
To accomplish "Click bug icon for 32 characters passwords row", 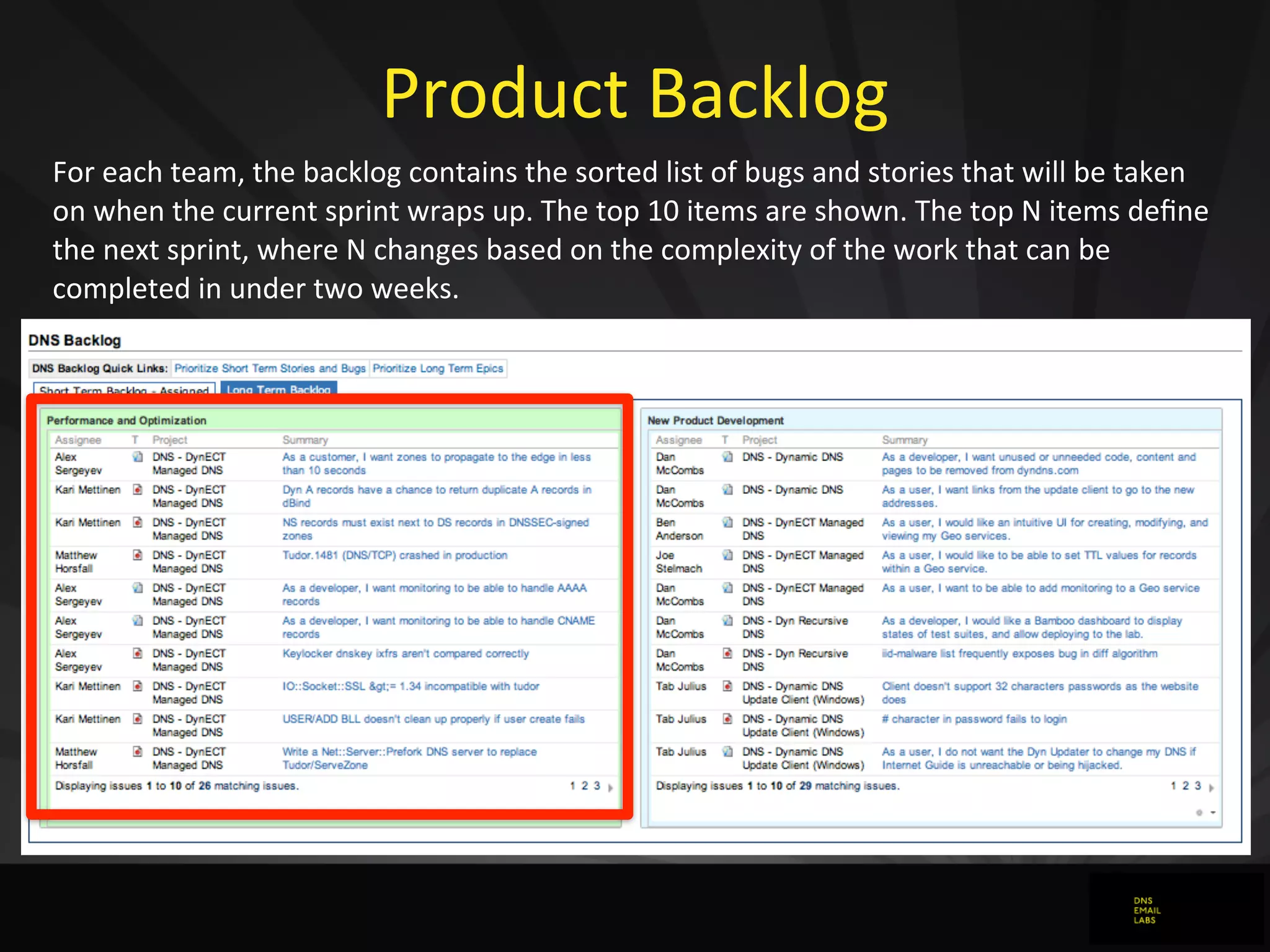I will point(728,687).
